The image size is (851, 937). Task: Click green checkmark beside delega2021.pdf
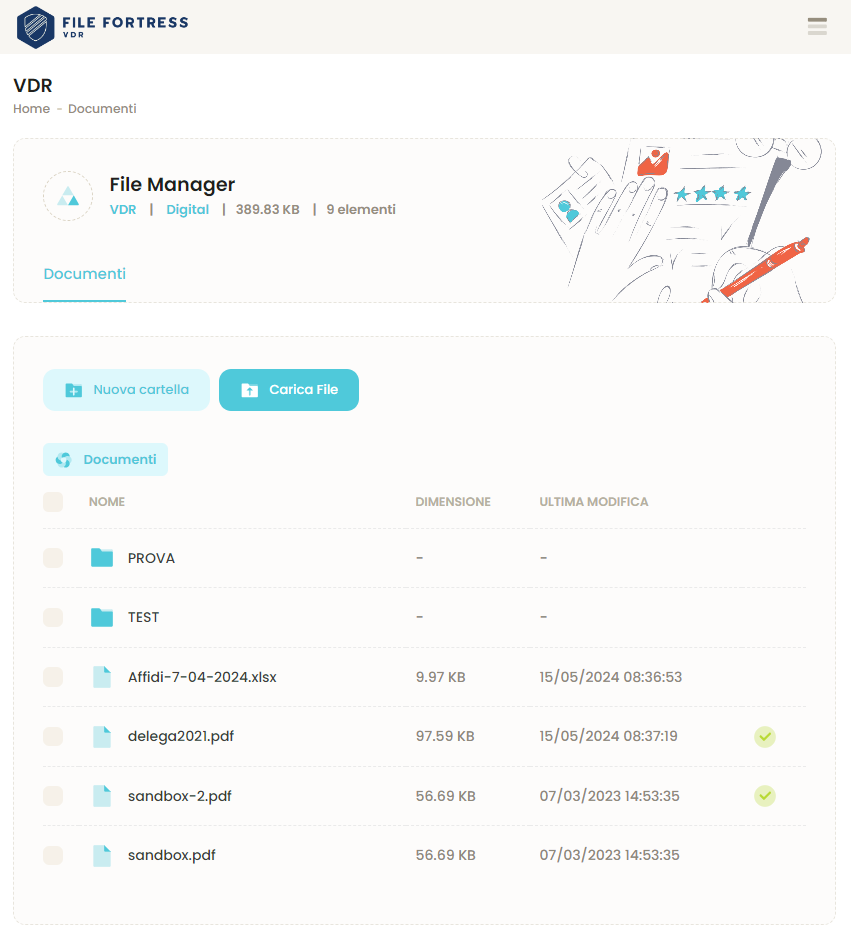(x=765, y=737)
